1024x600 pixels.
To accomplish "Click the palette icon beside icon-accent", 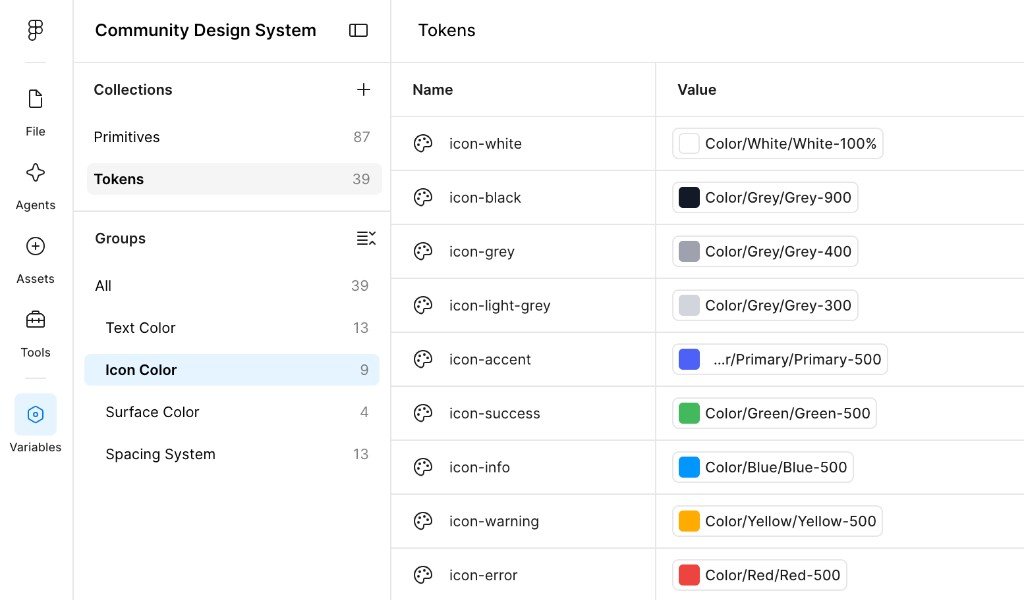I will pyautogui.click(x=423, y=359).
